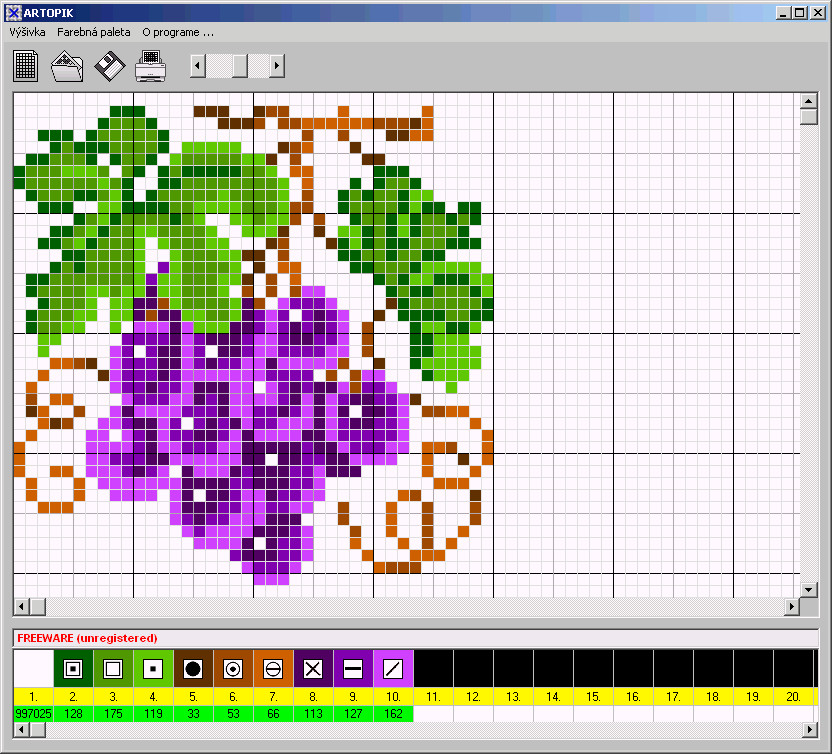Click palette scrollbar right arrow
The width and height of the screenshot is (832, 754).
coord(810,730)
